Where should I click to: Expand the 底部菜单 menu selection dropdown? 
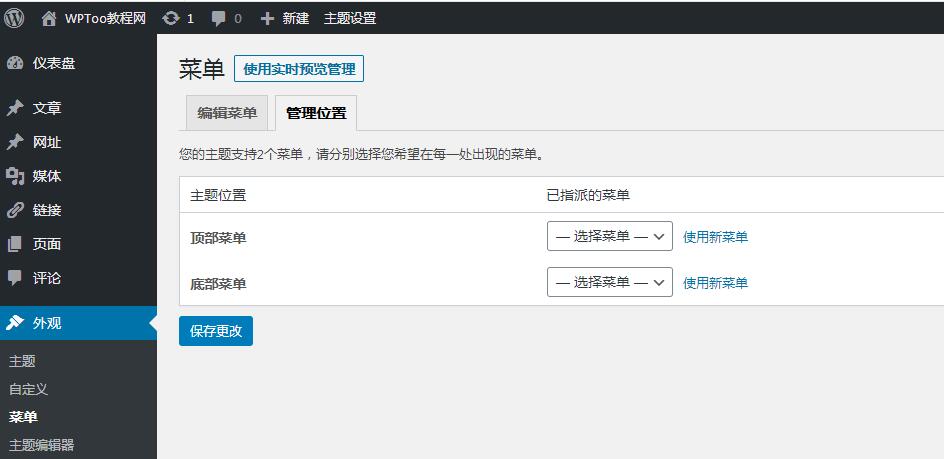point(609,282)
